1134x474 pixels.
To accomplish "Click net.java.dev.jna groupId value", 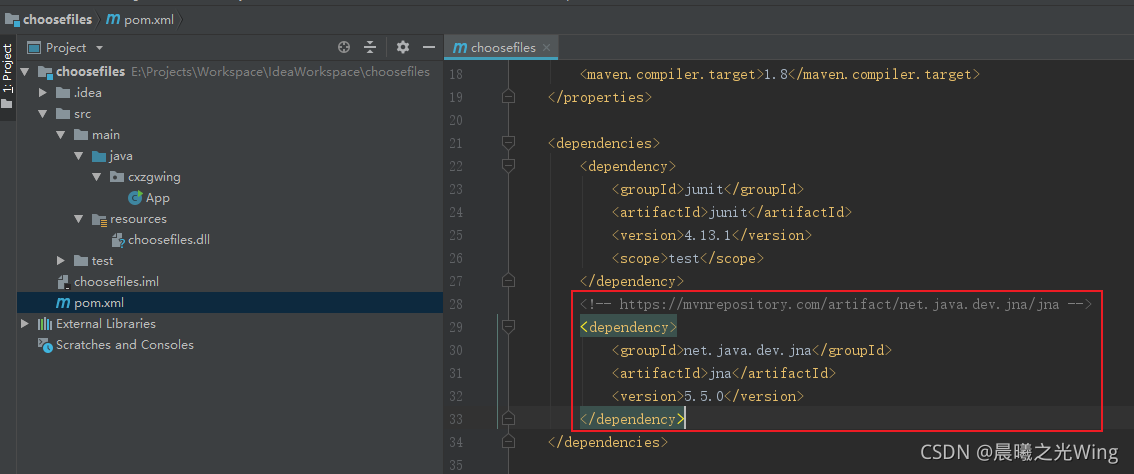I will (x=748, y=350).
